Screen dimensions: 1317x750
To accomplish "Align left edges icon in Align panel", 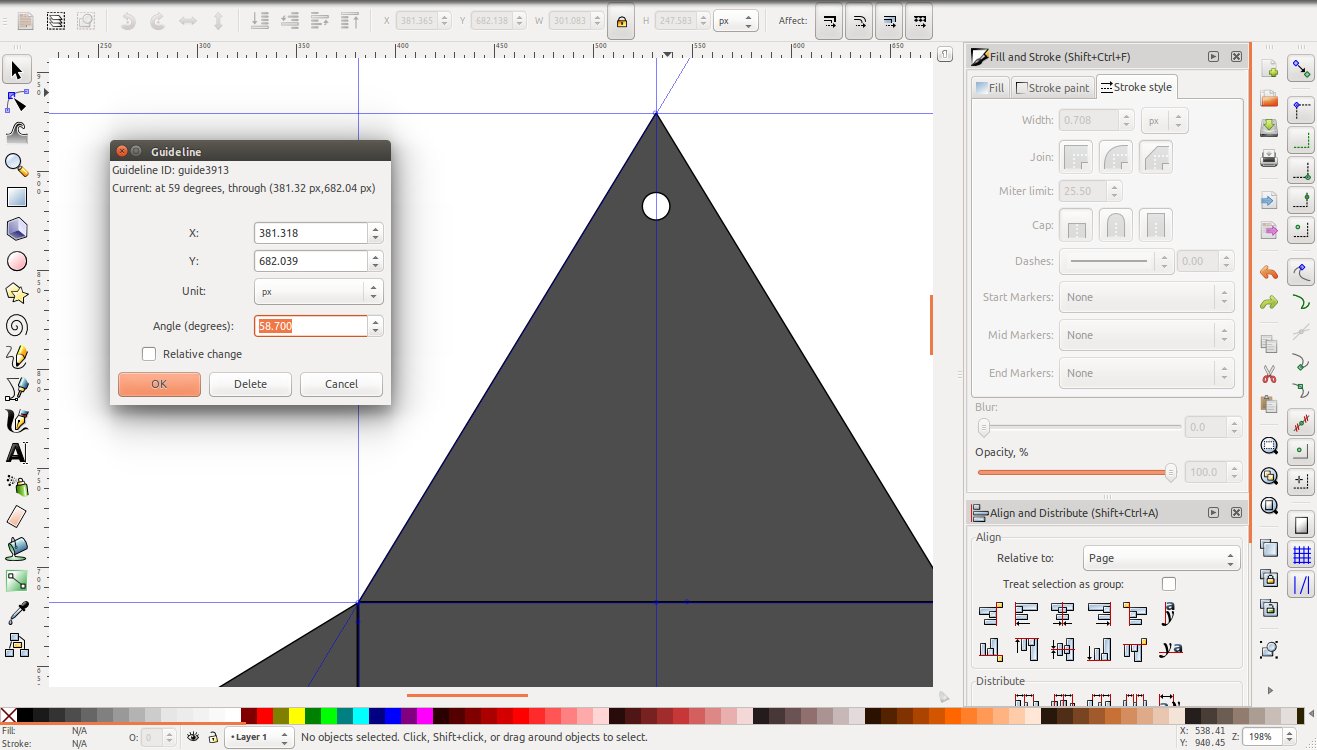I will (1027, 614).
